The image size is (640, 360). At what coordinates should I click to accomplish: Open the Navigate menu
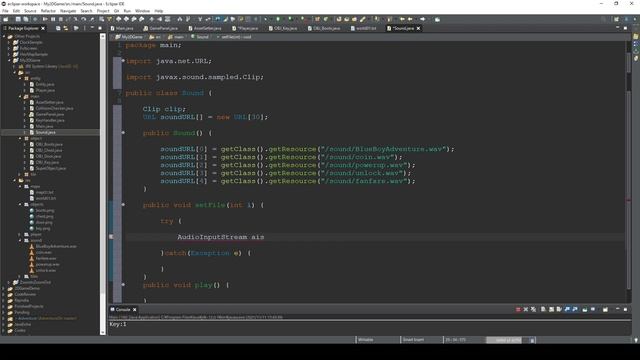click(68, 11)
